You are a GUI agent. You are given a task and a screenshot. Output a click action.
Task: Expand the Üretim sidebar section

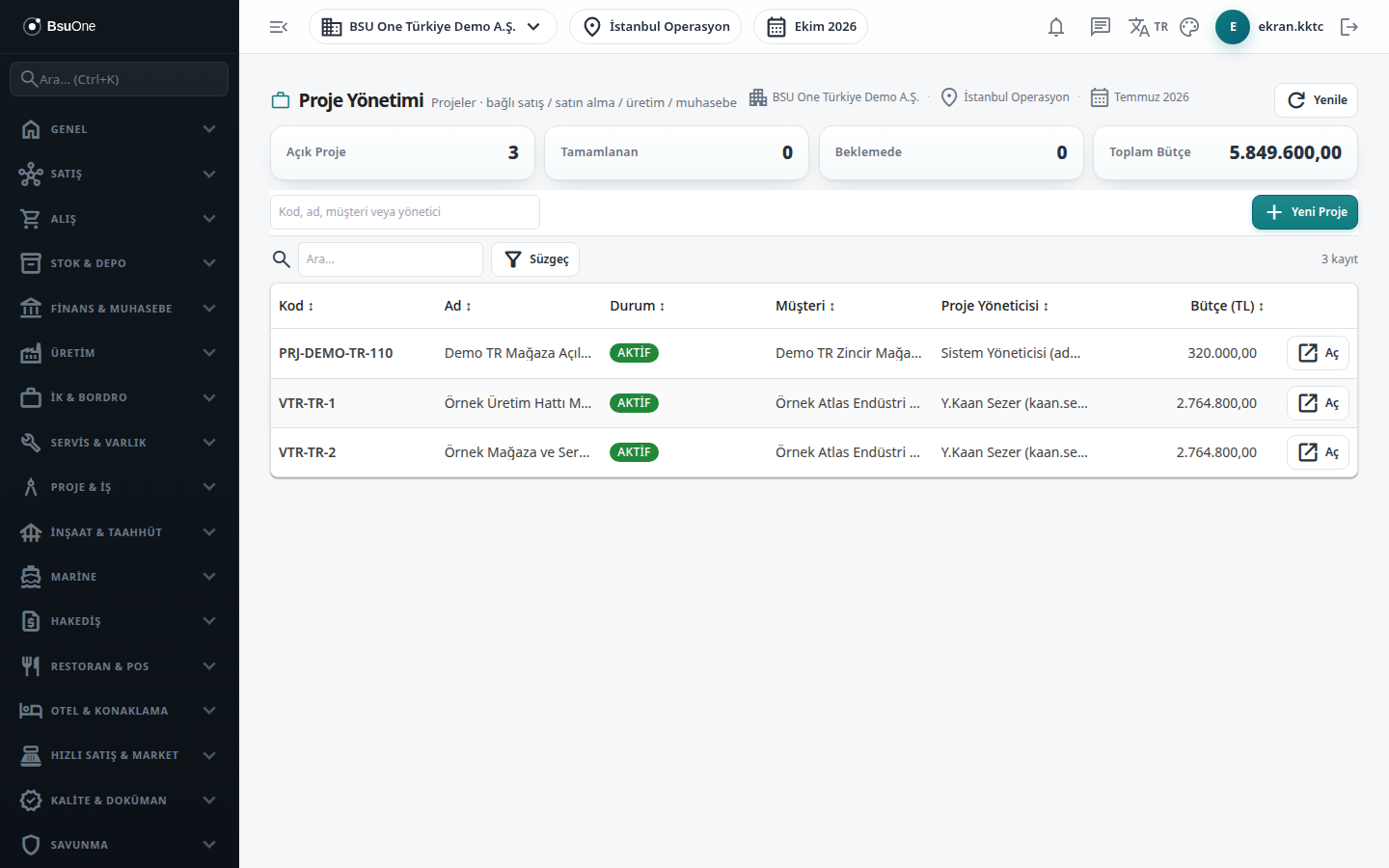120,353
